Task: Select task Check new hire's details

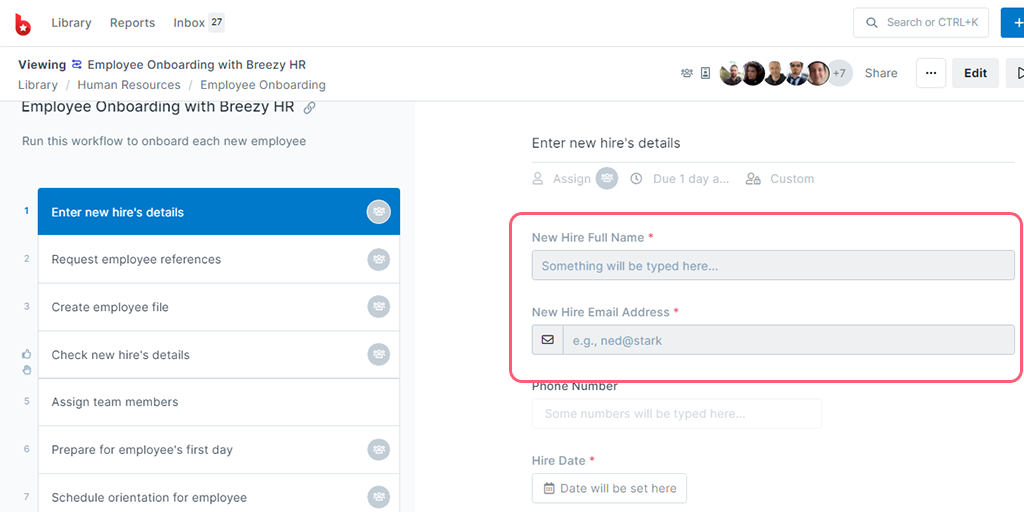Action: point(219,355)
